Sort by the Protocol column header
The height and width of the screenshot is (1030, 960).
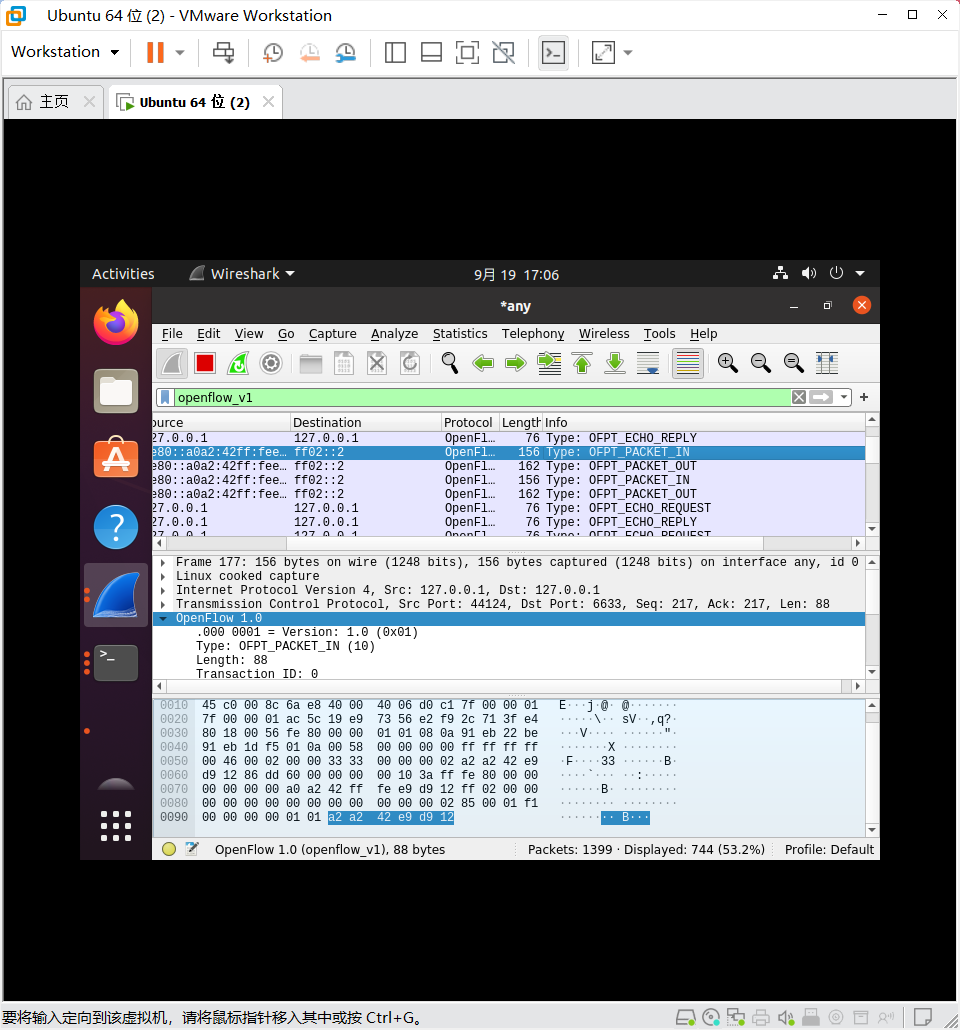coord(469,422)
